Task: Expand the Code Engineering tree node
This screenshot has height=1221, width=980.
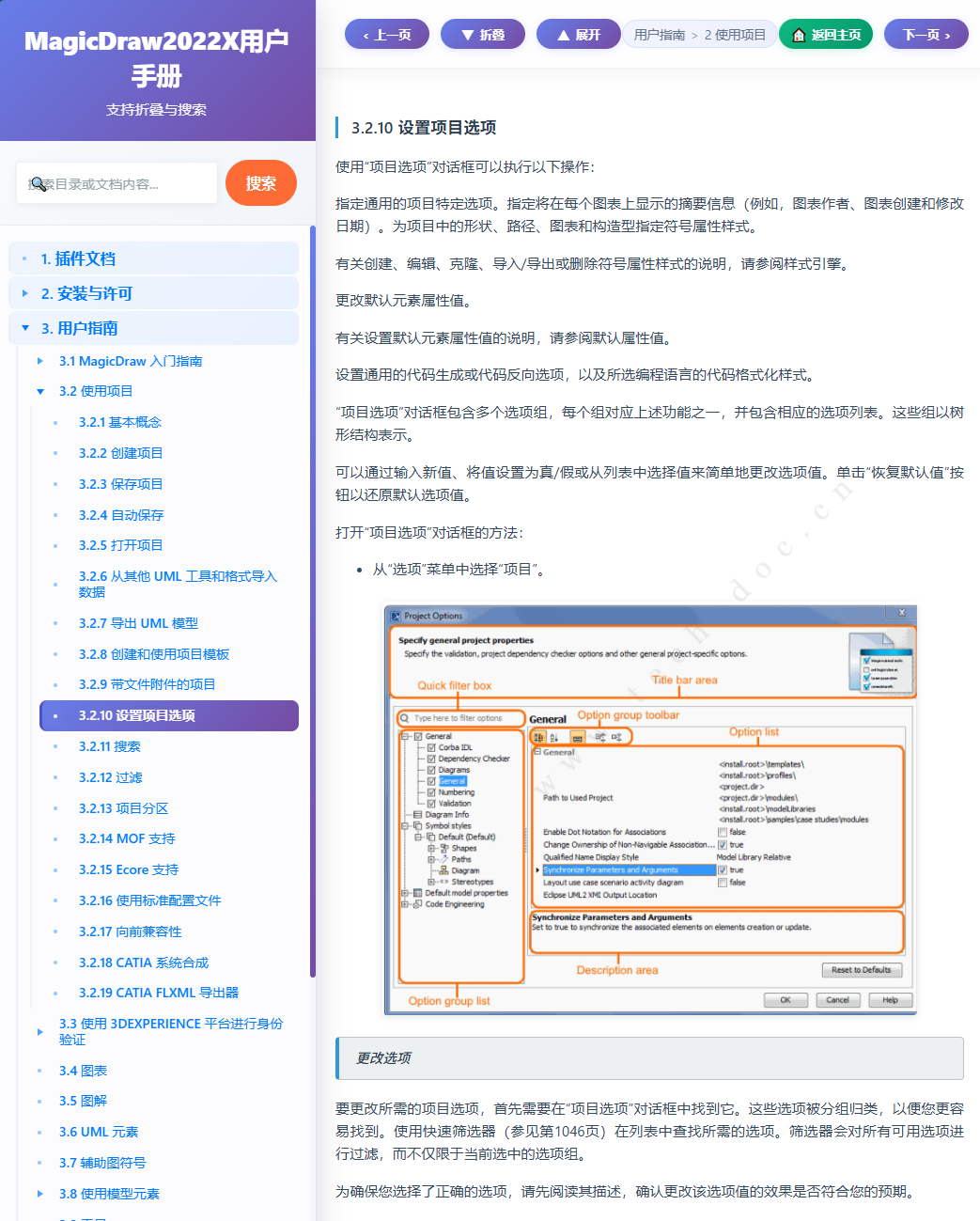Action: click(404, 903)
